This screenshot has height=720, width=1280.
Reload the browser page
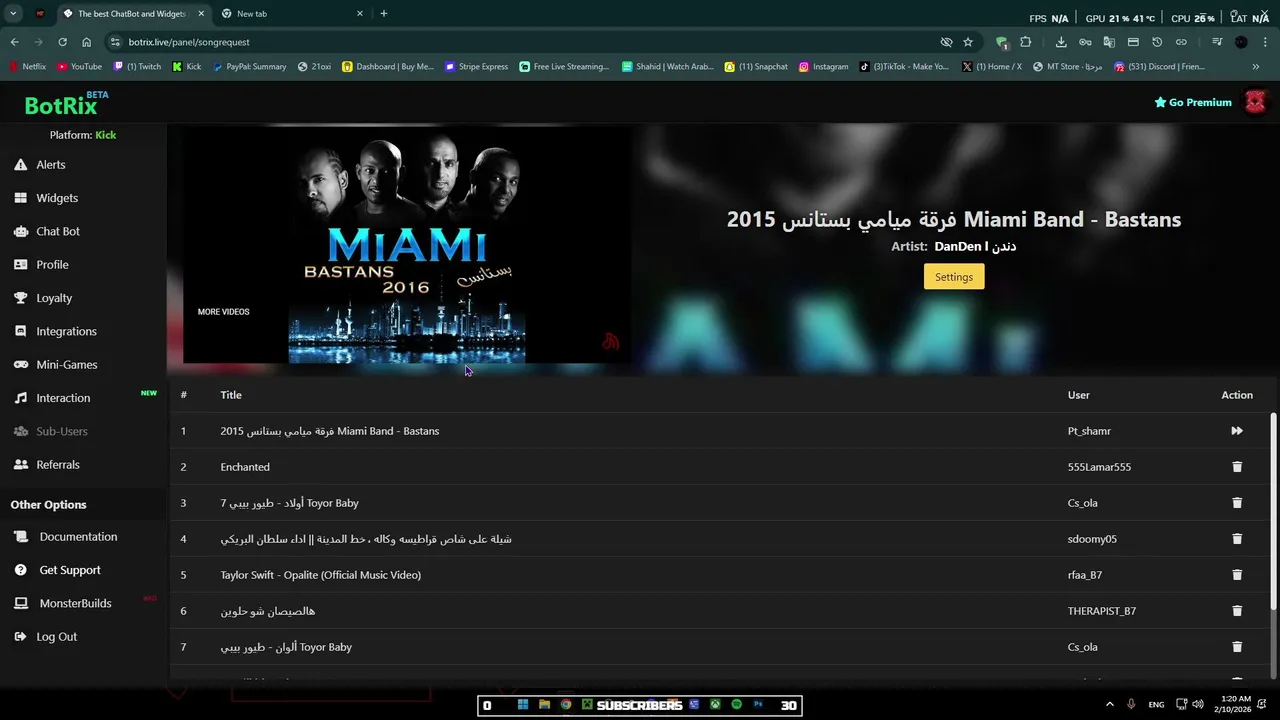click(x=62, y=42)
